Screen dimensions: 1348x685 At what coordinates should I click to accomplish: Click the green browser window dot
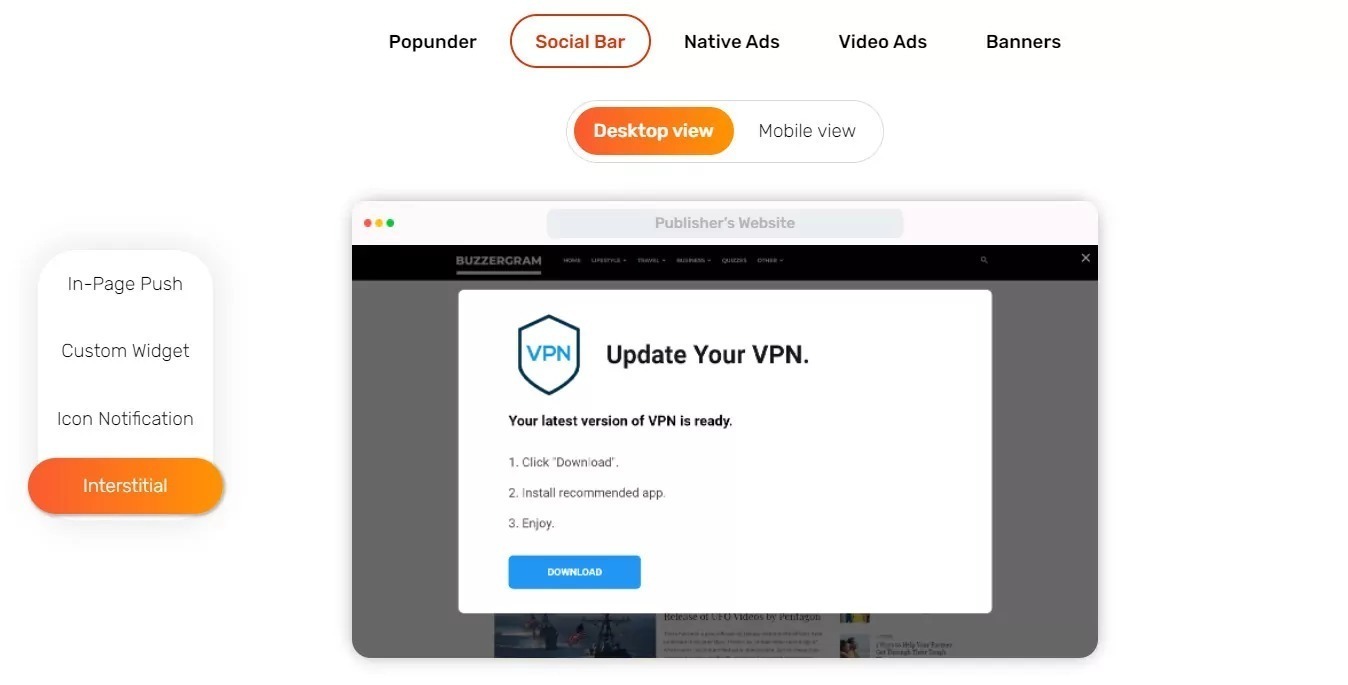390,223
